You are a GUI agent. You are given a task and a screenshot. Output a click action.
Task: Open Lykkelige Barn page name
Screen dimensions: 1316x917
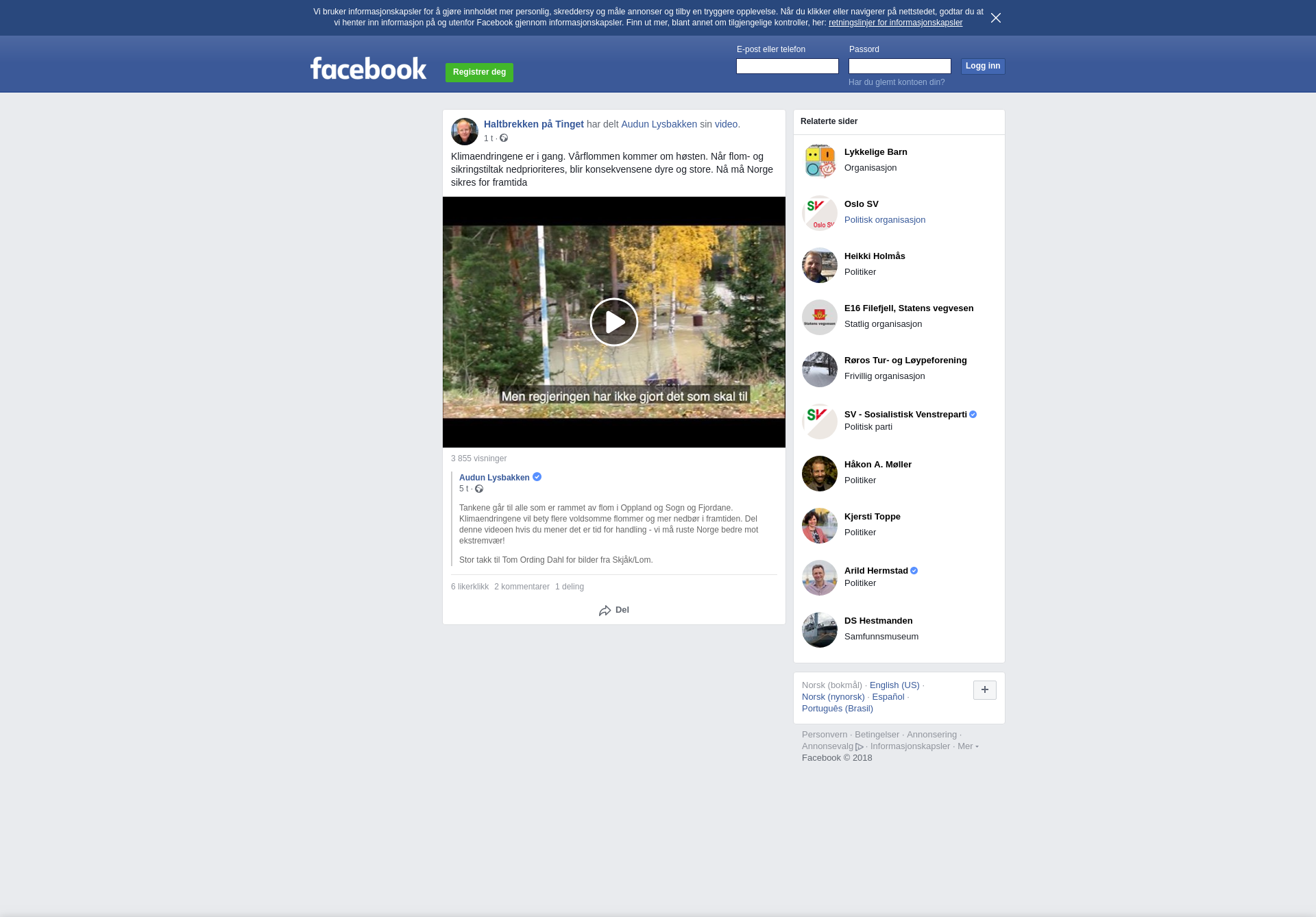[x=875, y=152]
